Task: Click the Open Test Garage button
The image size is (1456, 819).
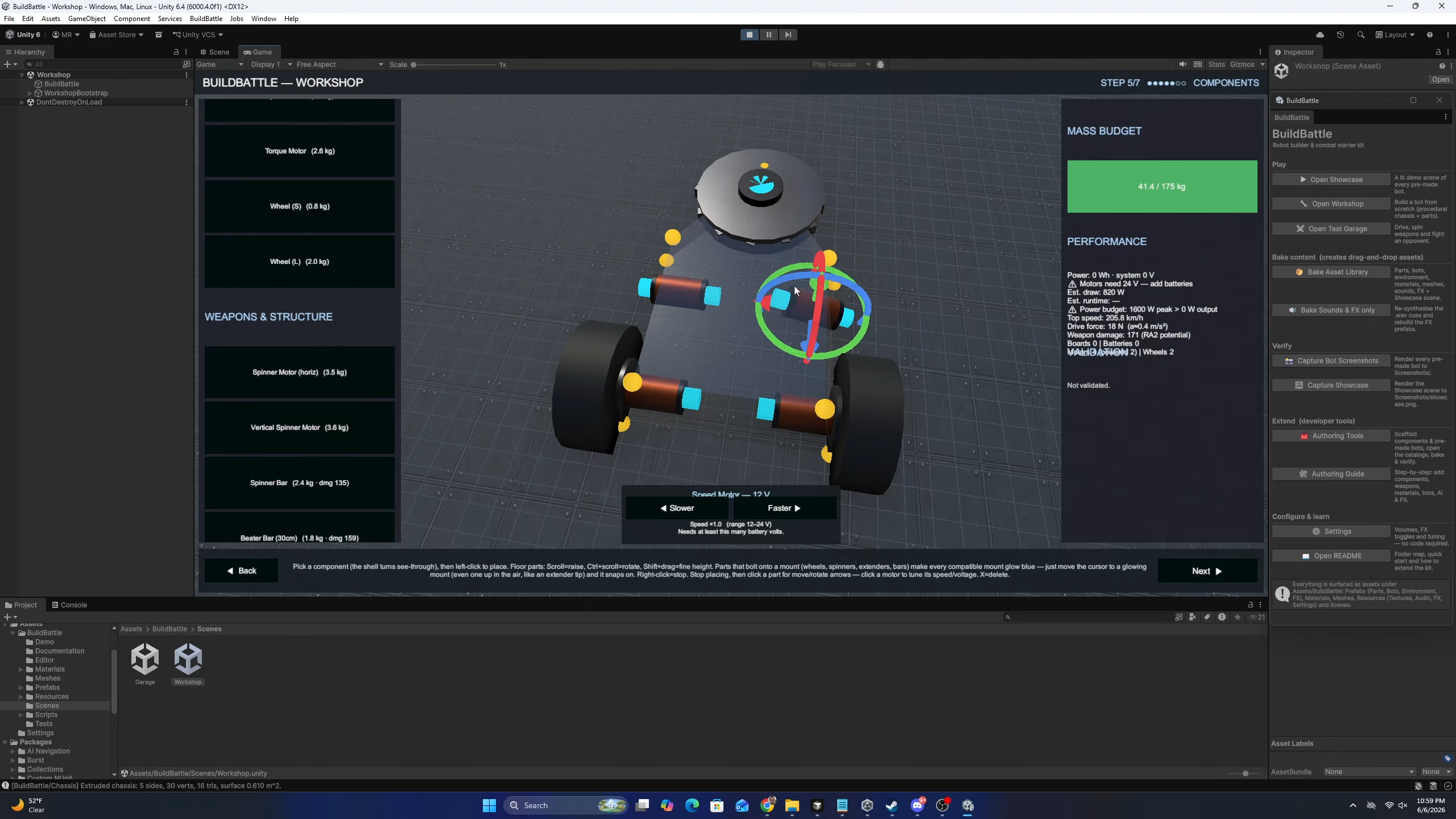Action: [x=1331, y=229]
